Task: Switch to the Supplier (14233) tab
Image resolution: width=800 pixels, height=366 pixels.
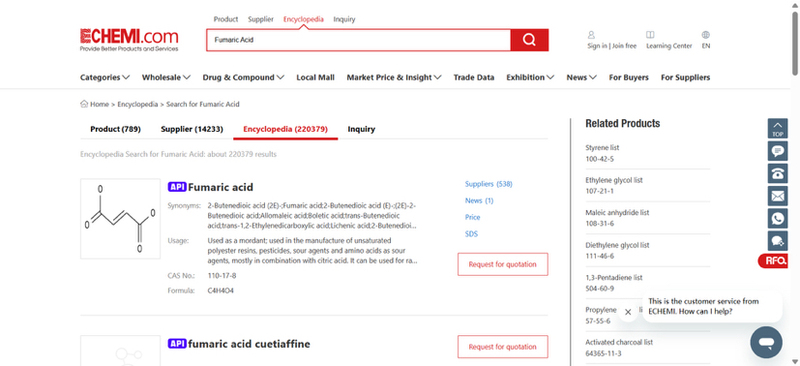Action: point(192,129)
